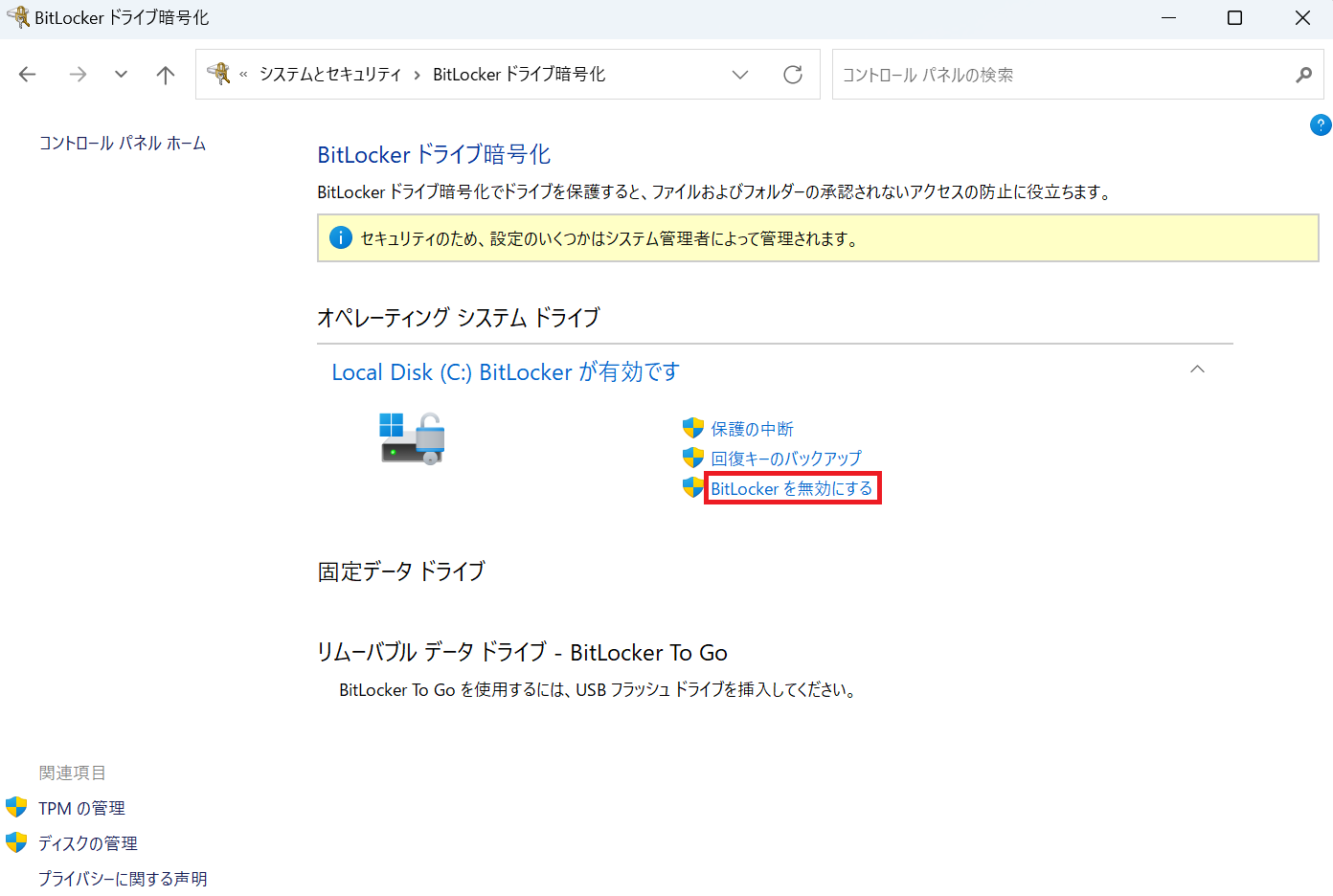
Task: Go forward with the right arrow button
Action: [78, 75]
